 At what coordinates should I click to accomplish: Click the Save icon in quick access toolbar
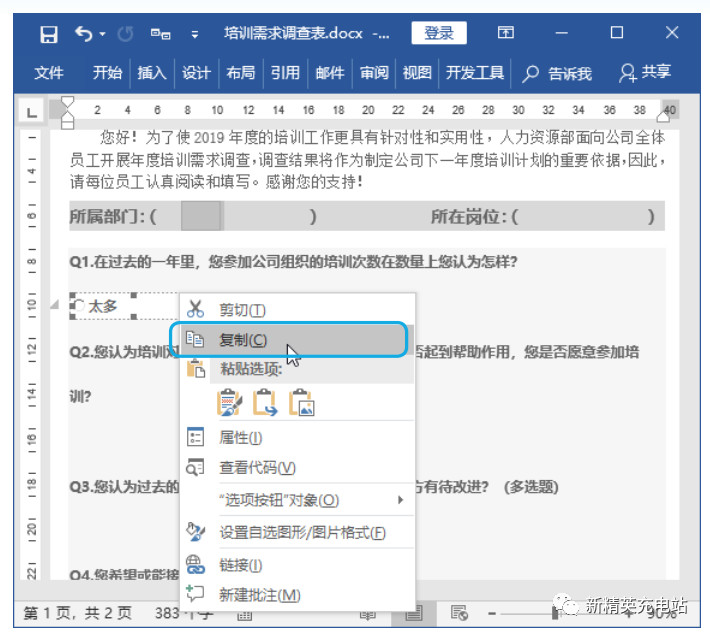point(49,34)
